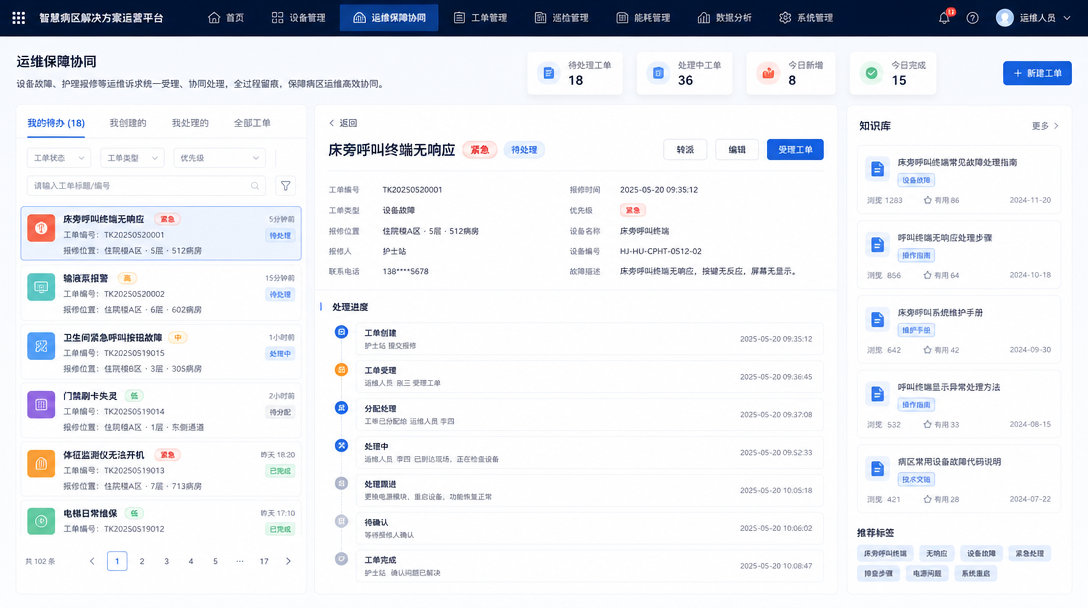
Task: Open 巡检管理 in top navigation
Action: (561, 18)
